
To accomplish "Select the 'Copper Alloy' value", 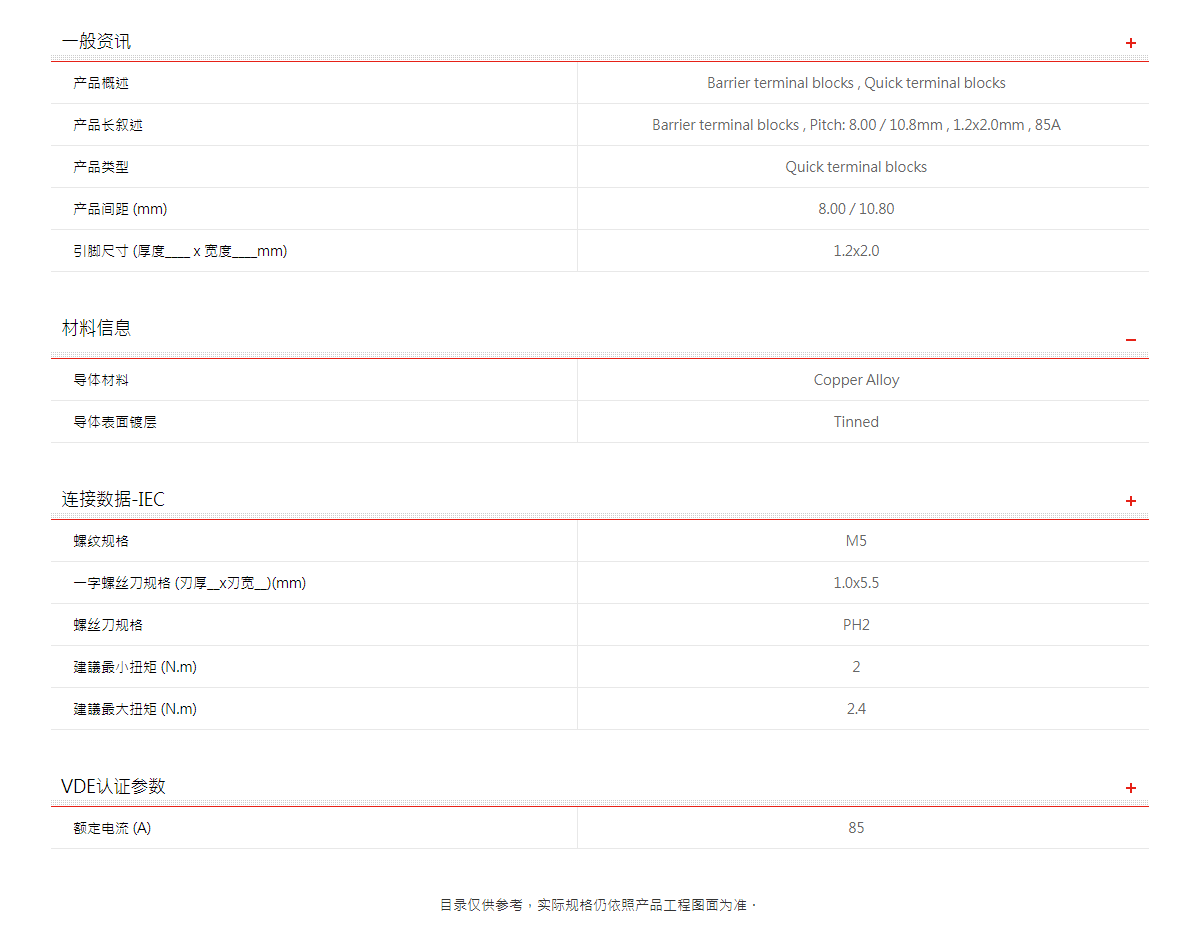I will pyautogui.click(x=856, y=380).
